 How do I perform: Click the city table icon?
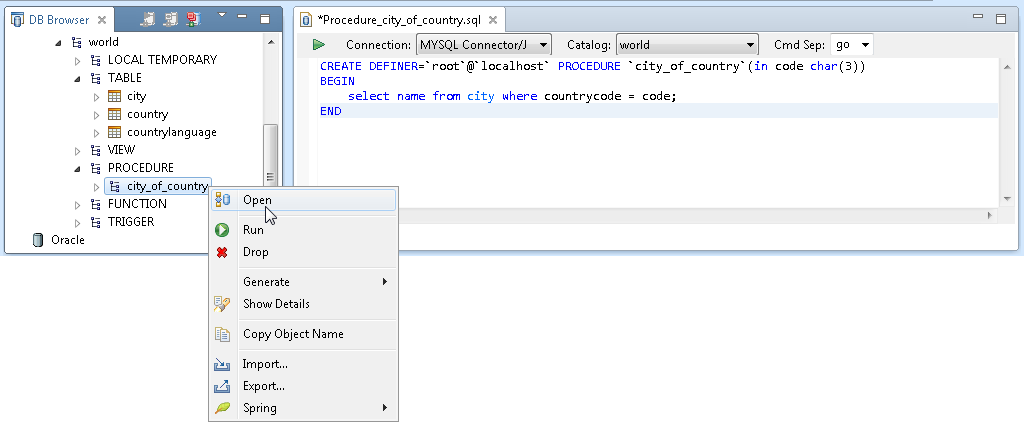pos(115,97)
